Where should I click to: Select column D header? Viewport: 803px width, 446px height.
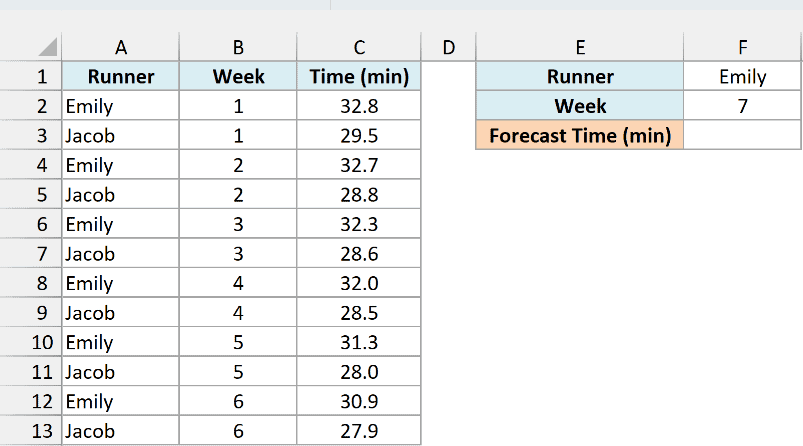click(x=449, y=47)
